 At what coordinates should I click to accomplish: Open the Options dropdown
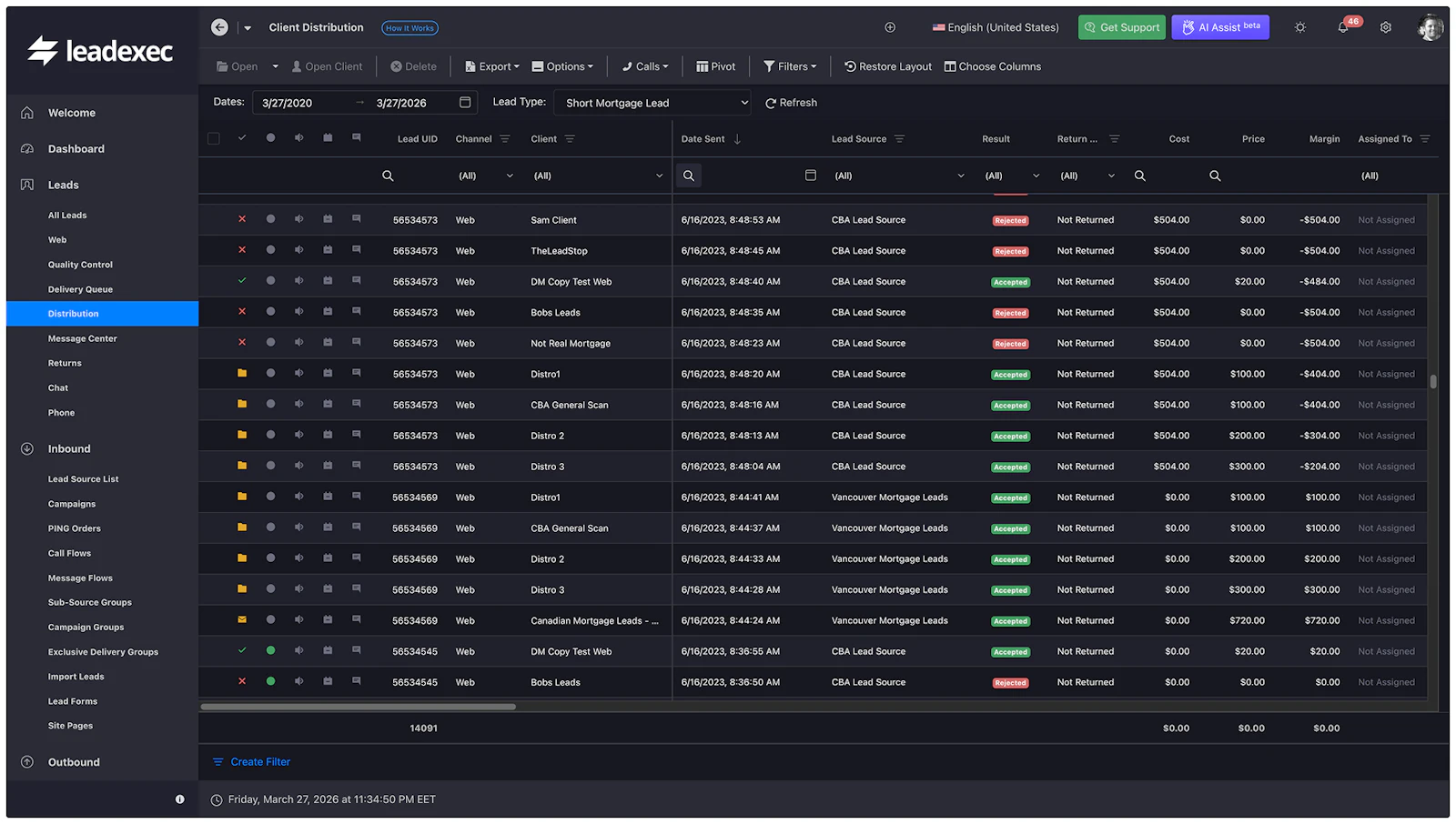[x=562, y=66]
